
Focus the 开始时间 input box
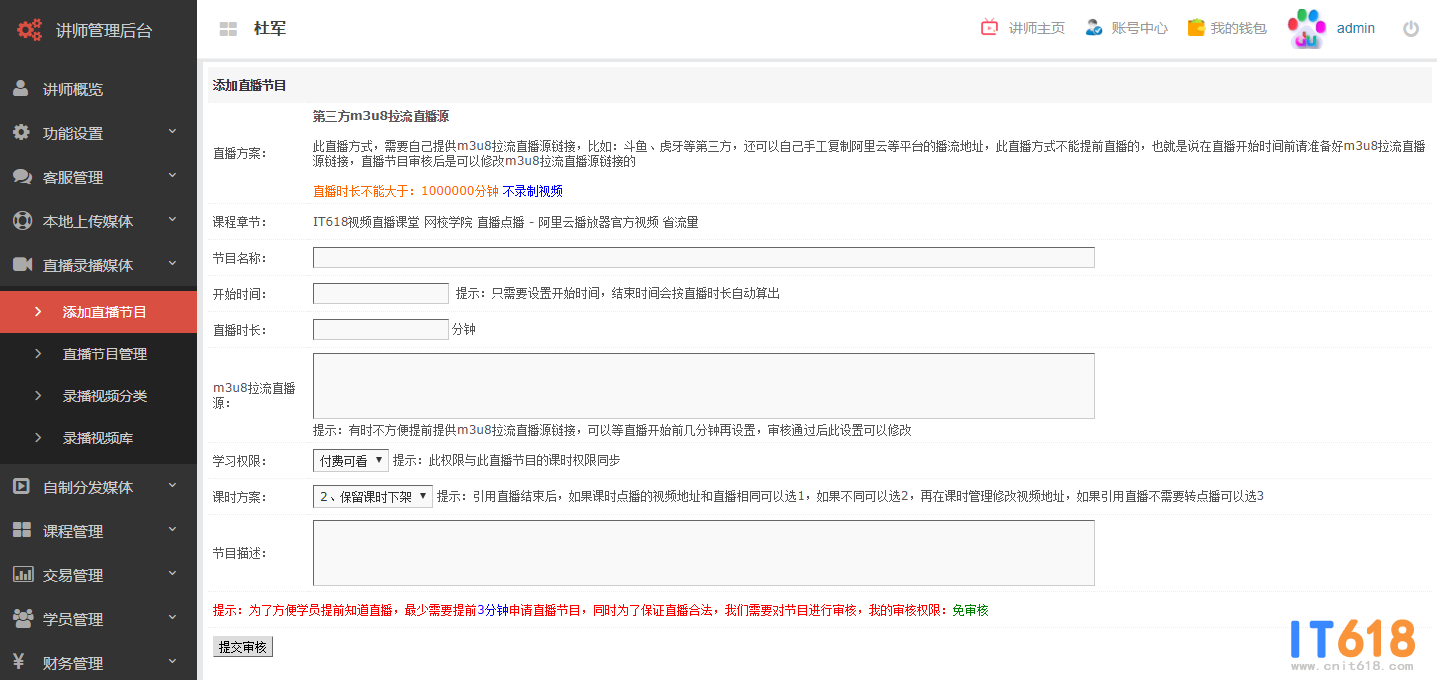click(x=380, y=294)
